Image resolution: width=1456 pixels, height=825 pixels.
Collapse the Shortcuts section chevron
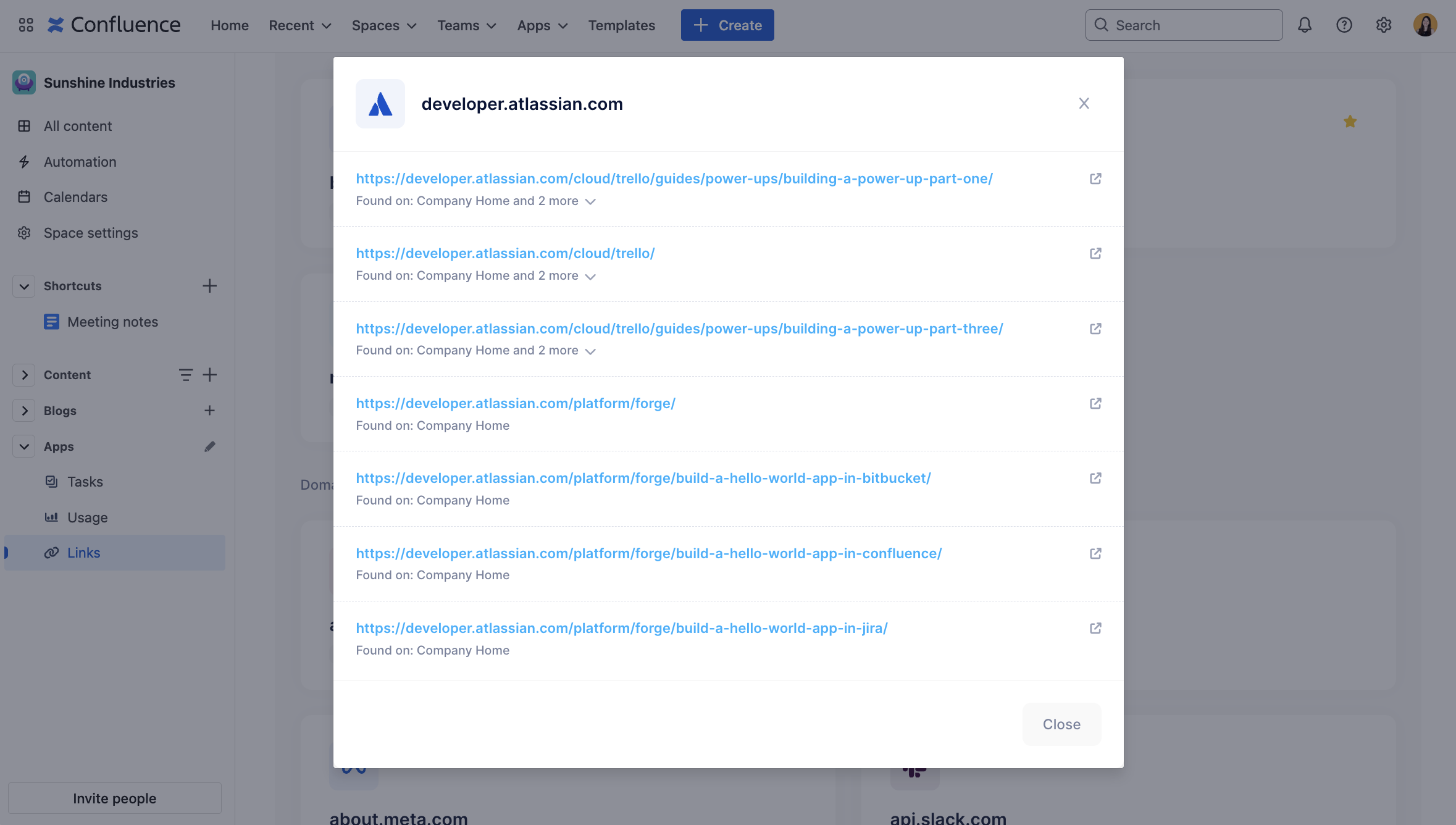(x=24, y=286)
